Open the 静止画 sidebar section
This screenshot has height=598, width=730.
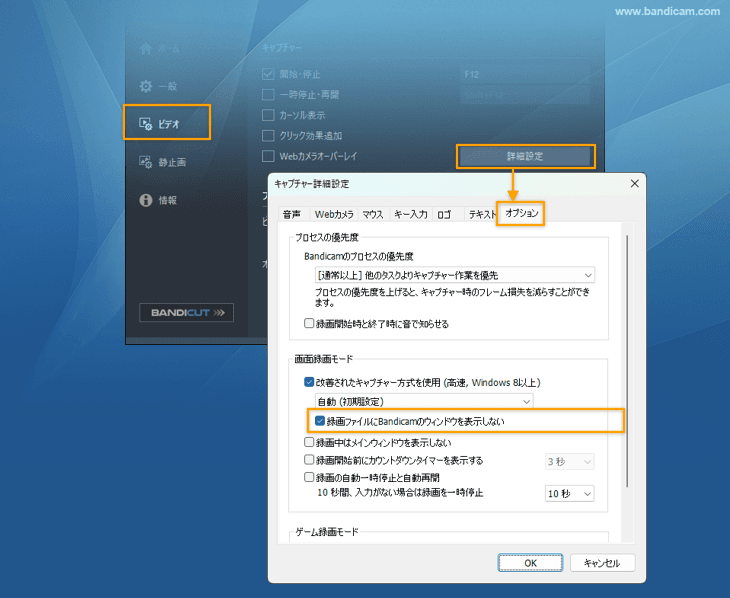(x=162, y=162)
